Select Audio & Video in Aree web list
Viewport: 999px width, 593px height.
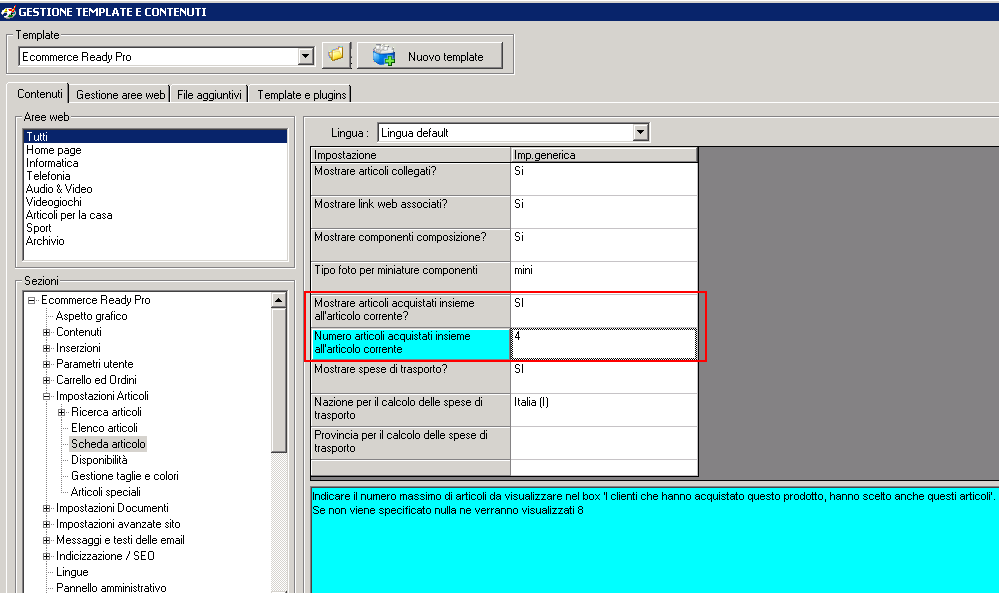pyautogui.click(x=59, y=189)
